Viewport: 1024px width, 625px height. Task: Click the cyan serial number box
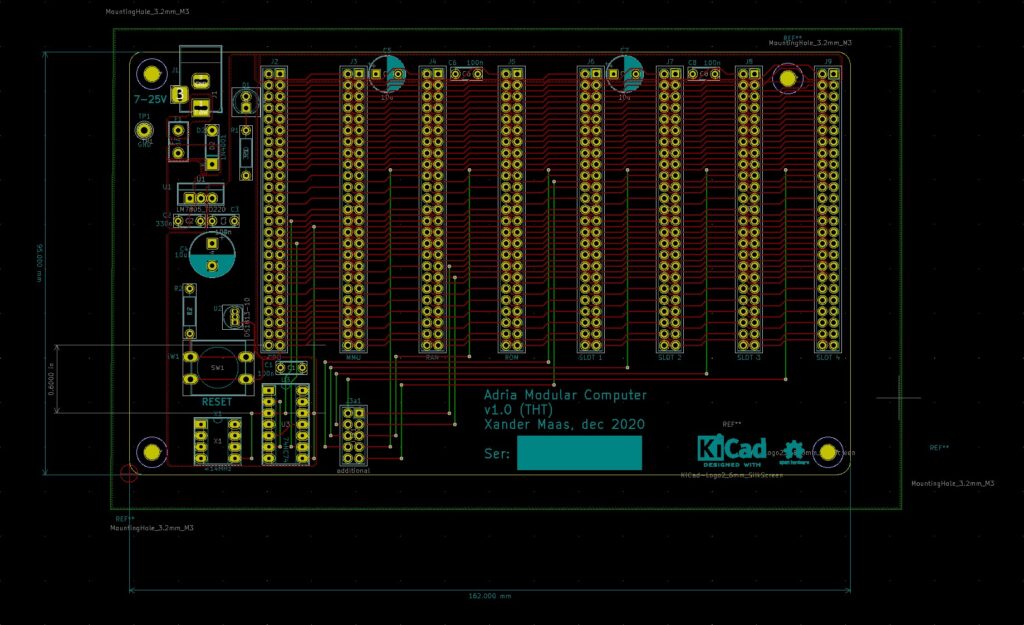click(579, 453)
